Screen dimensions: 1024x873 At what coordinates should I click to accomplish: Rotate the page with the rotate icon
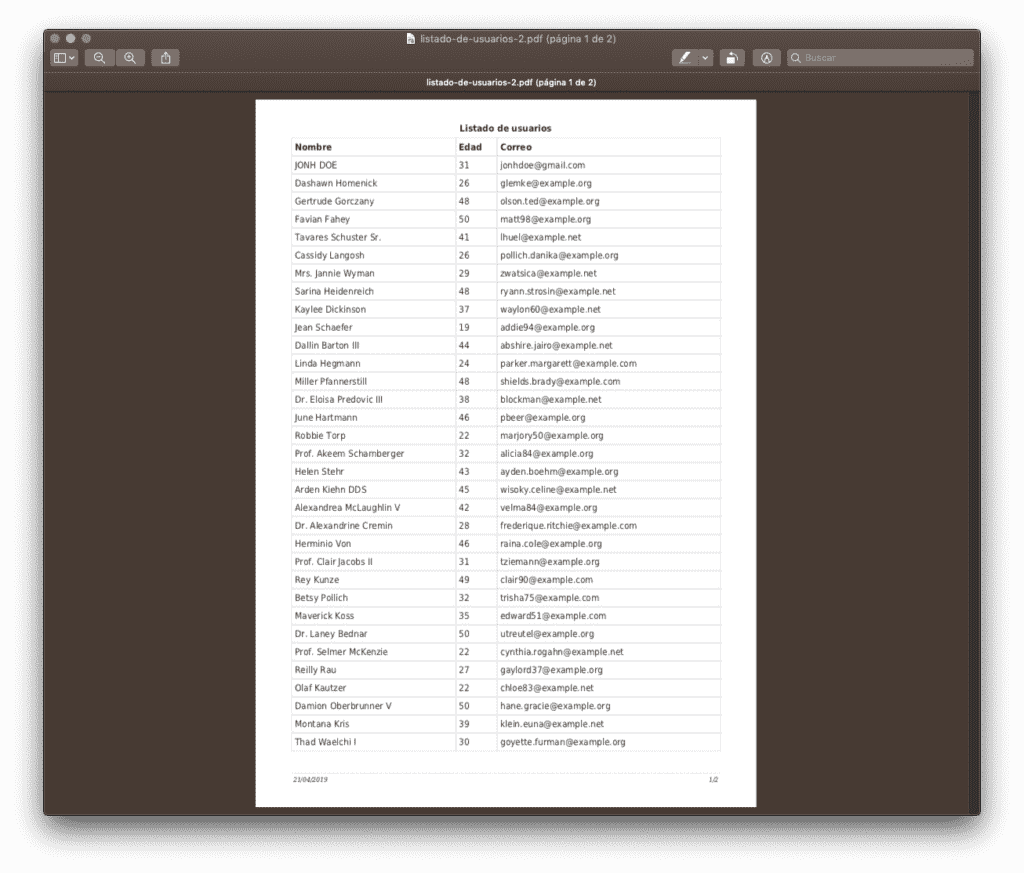[x=732, y=58]
